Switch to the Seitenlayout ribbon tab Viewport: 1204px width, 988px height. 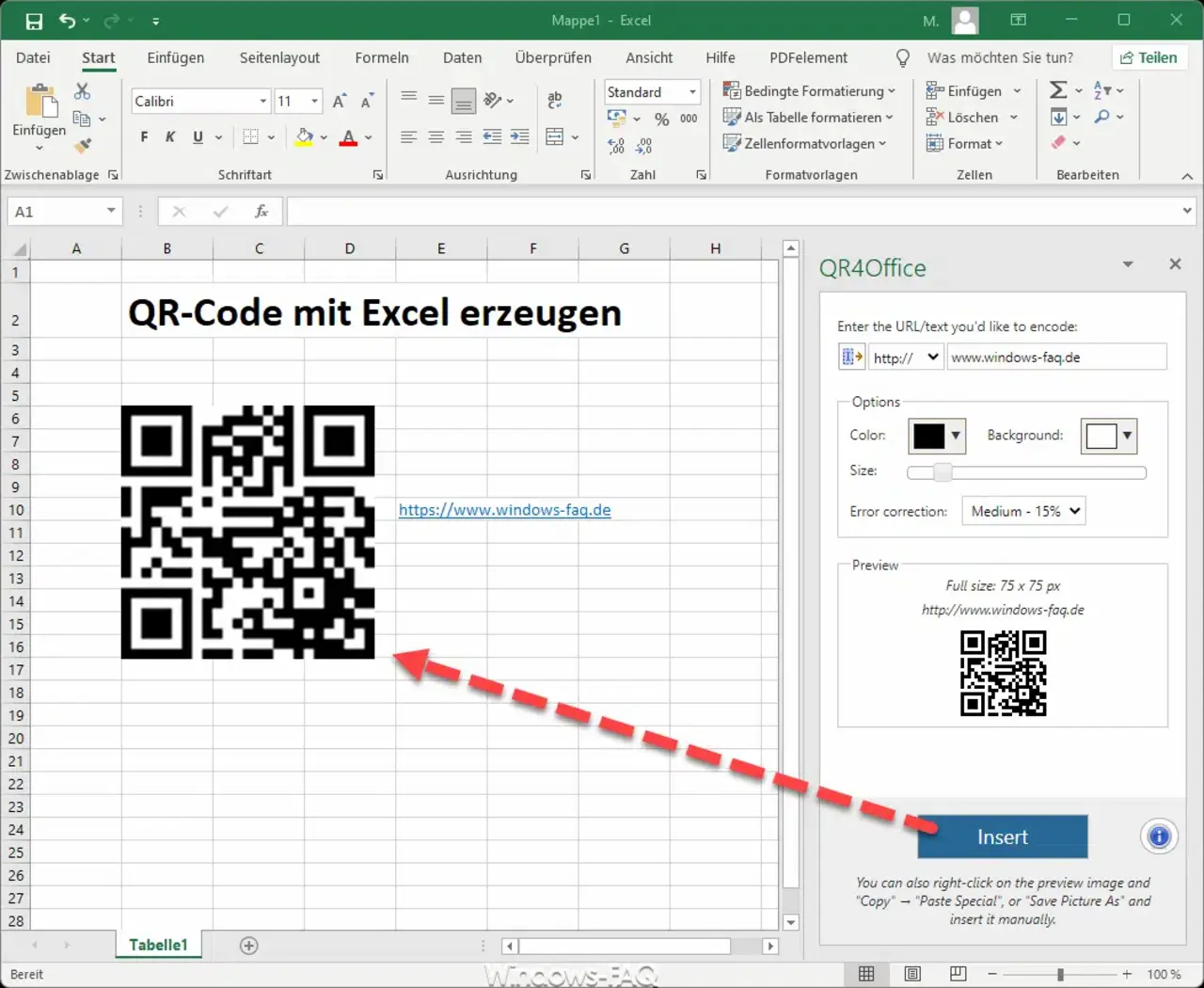coord(279,57)
